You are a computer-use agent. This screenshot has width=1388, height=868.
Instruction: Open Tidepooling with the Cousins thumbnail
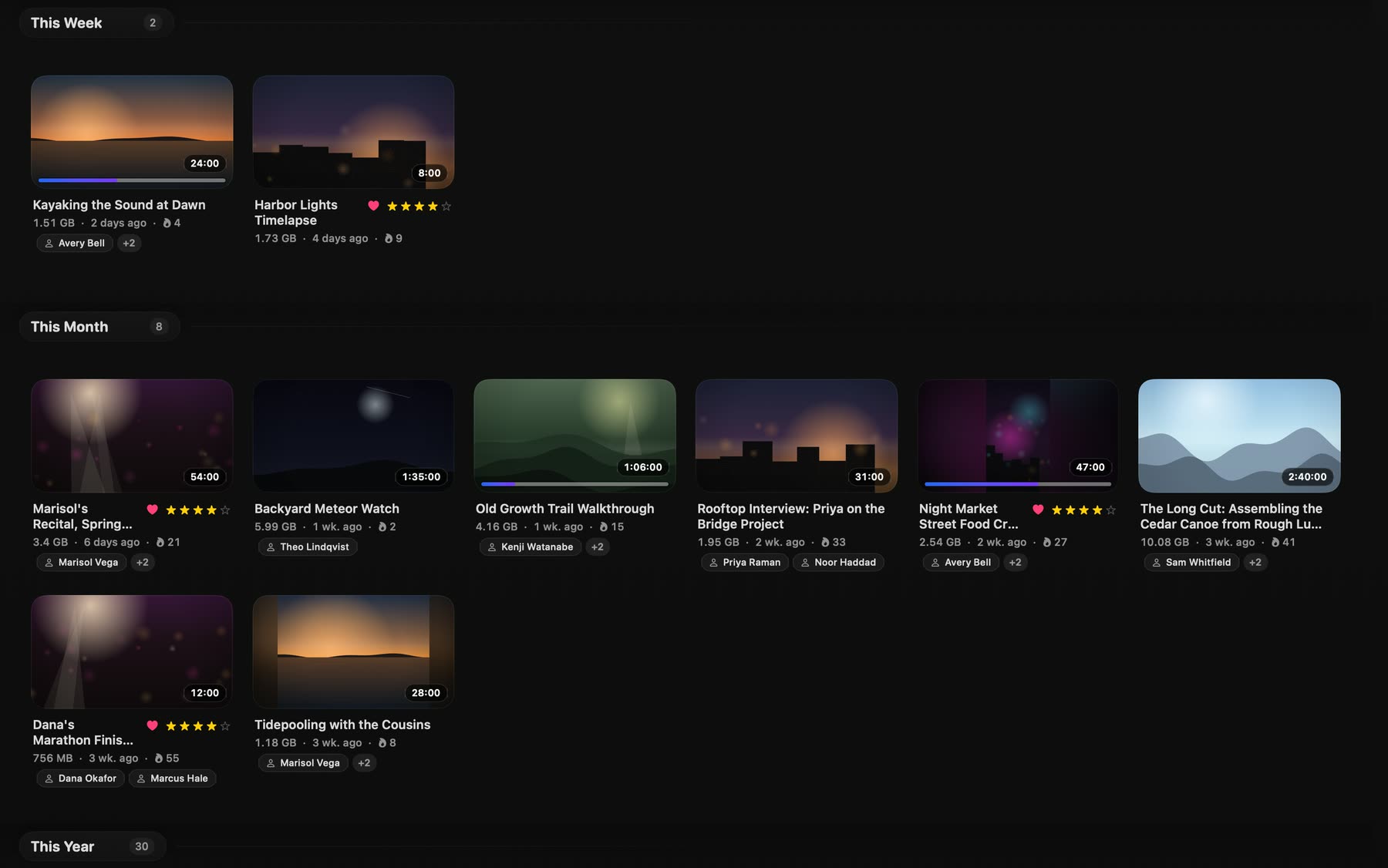tap(353, 651)
